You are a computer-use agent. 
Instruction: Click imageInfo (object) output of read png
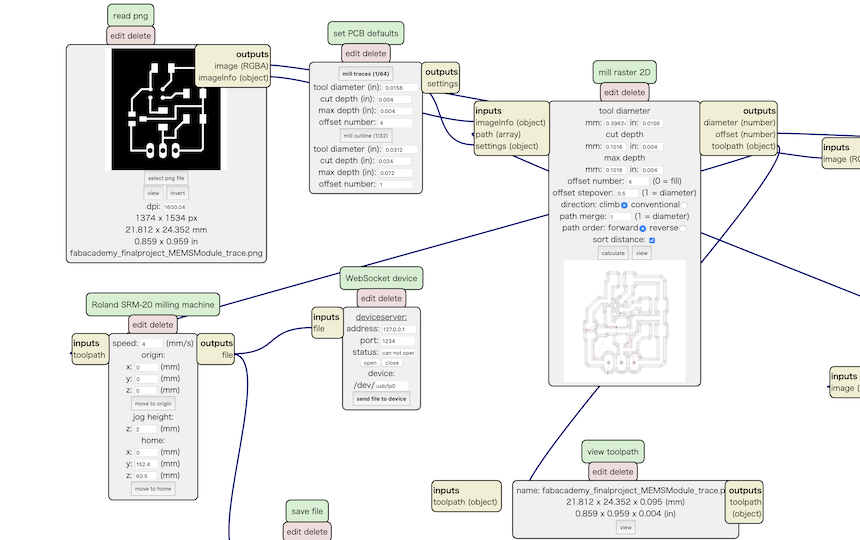pos(234,78)
